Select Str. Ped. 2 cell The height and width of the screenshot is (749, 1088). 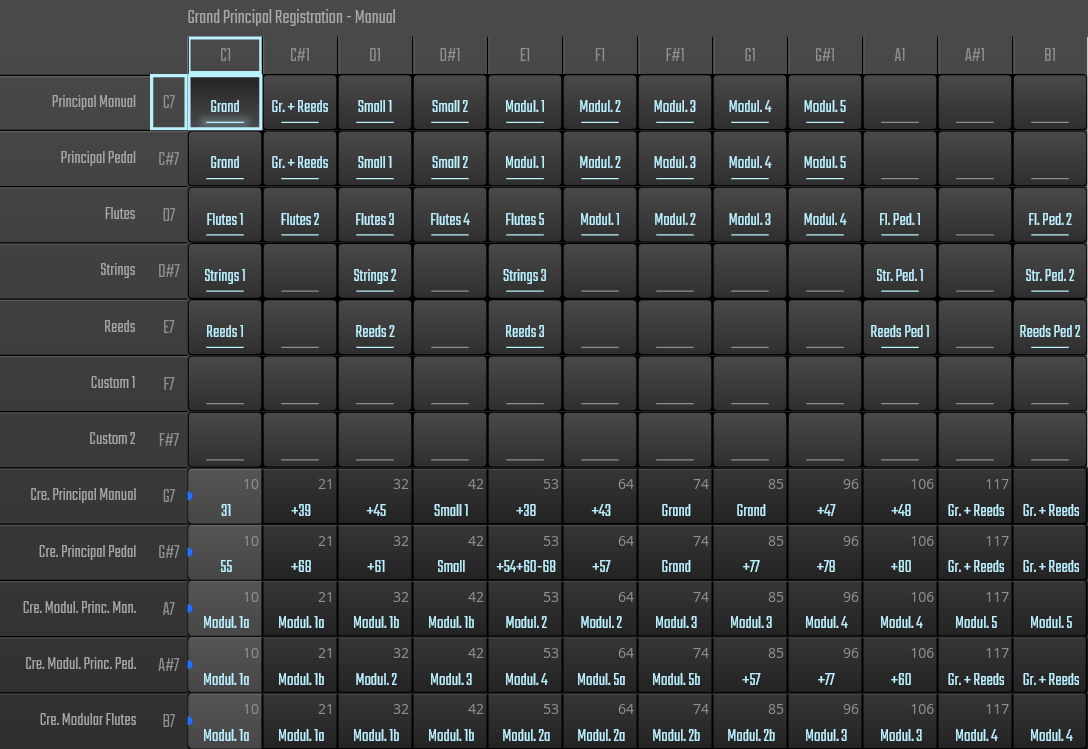click(1049, 271)
